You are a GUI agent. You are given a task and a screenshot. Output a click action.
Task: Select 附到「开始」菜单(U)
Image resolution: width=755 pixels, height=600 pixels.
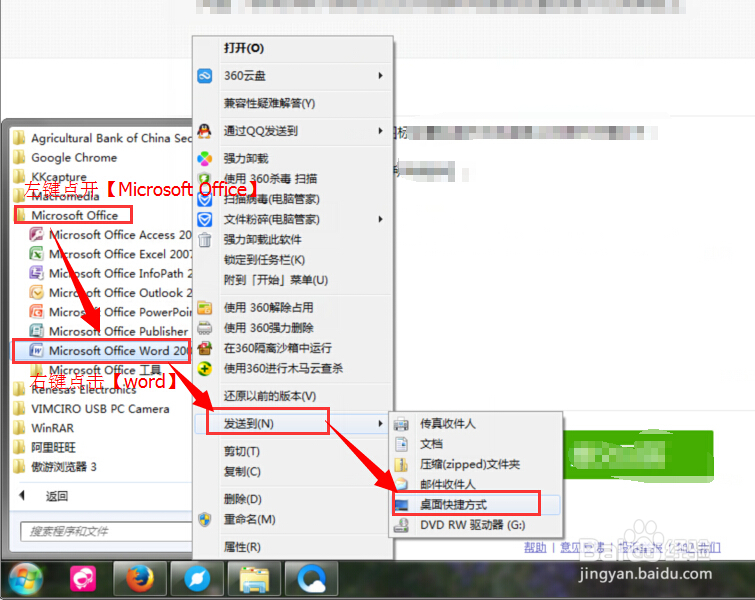pos(276,280)
